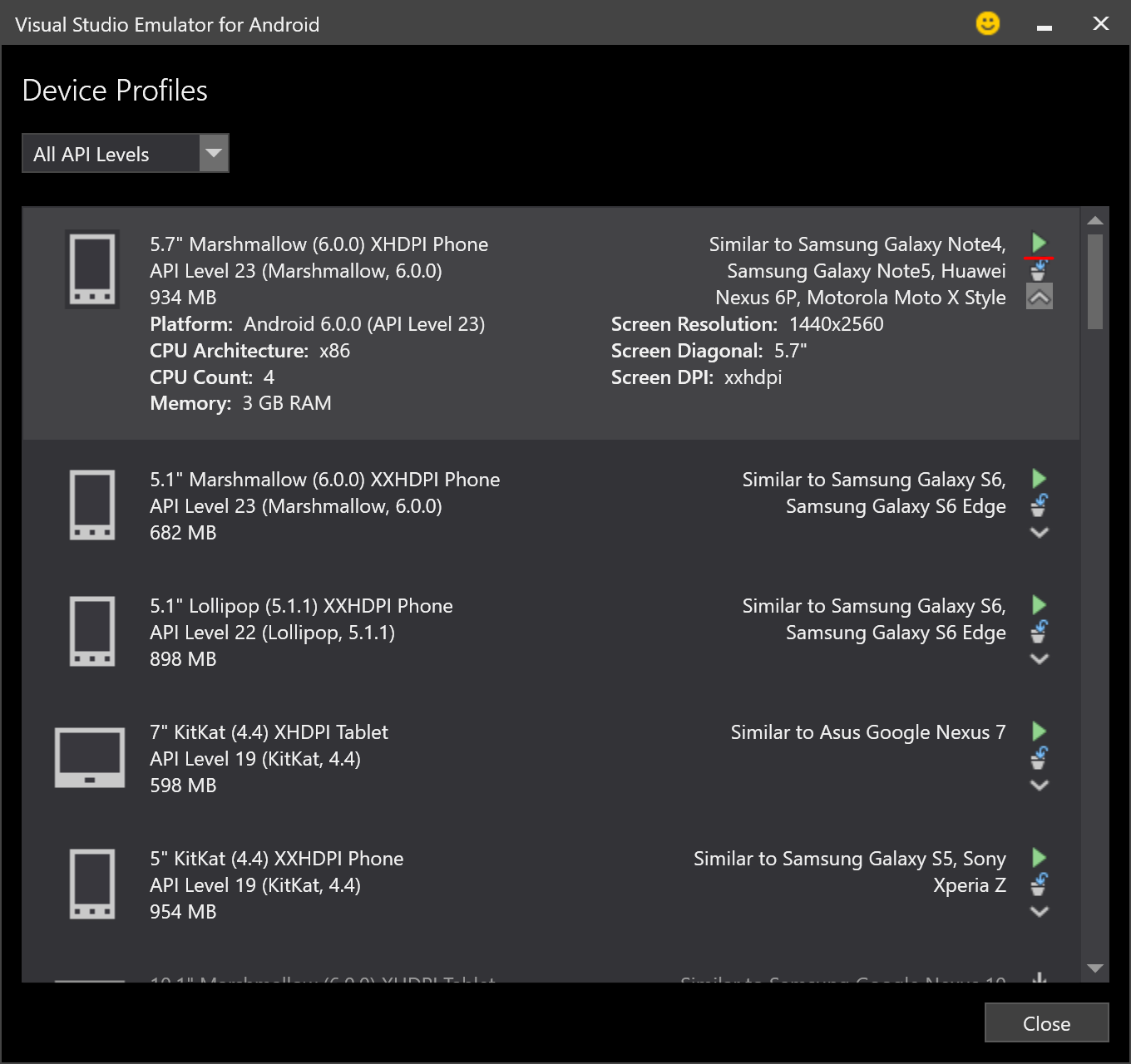The image size is (1131, 1064).
Task: Select the 7" KitKat (4.4) XHDPI Tablet title
Action: tap(269, 732)
